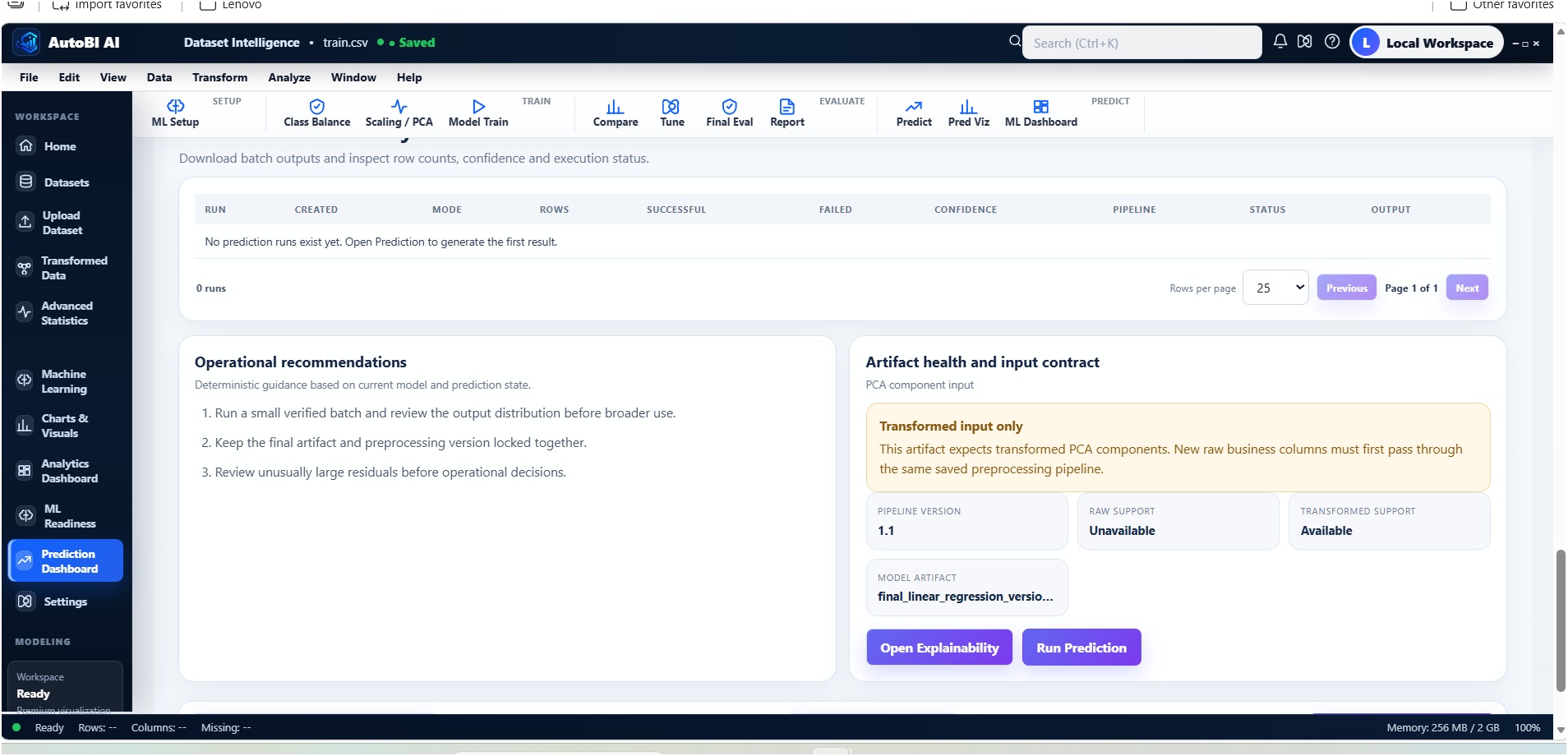
Task: Click the AutoBI AI logo icon
Action: point(27,42)
